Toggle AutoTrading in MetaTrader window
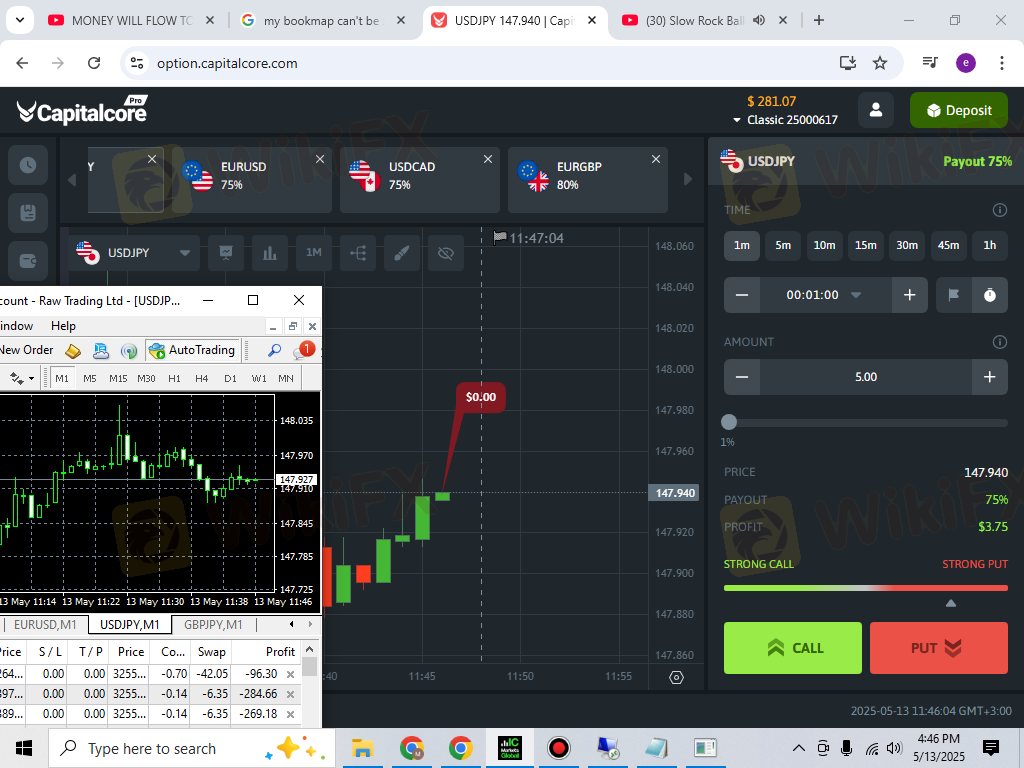This screenshot has width=1024, height=768. click(x=192, y=350)
